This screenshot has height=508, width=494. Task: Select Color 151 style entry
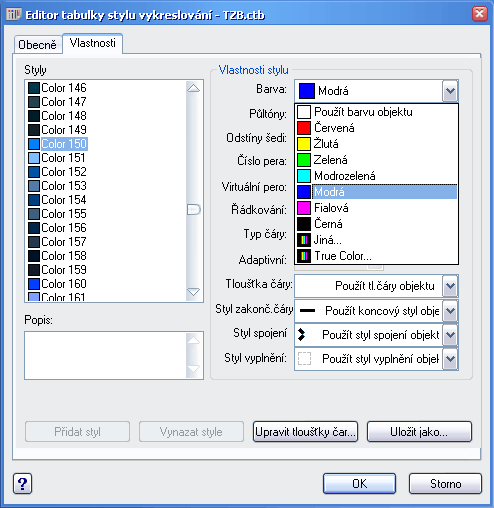click(x=57, y=158)
